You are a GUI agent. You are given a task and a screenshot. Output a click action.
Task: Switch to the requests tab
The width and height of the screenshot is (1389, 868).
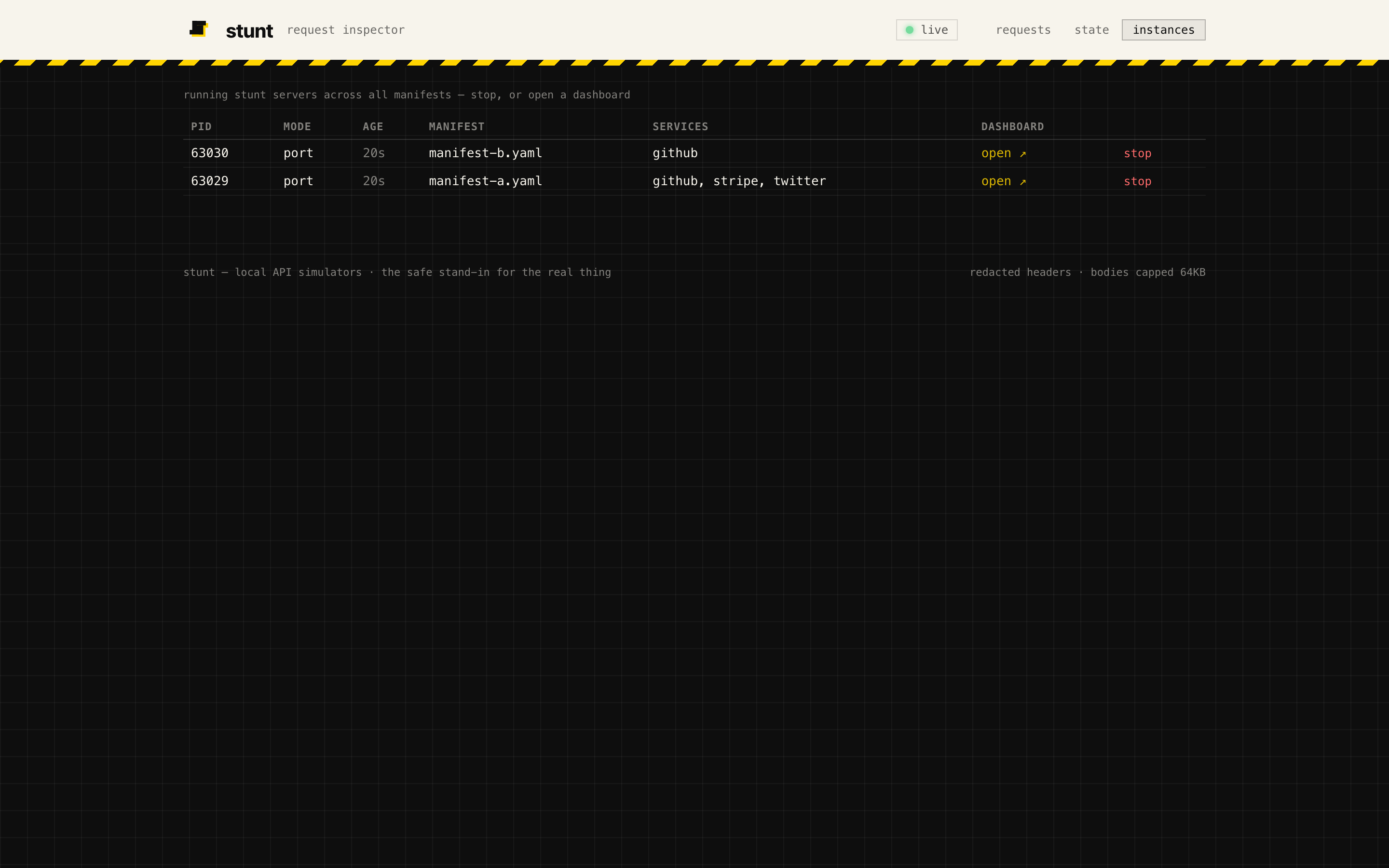pyautogui.click(x=1023, y=30)
